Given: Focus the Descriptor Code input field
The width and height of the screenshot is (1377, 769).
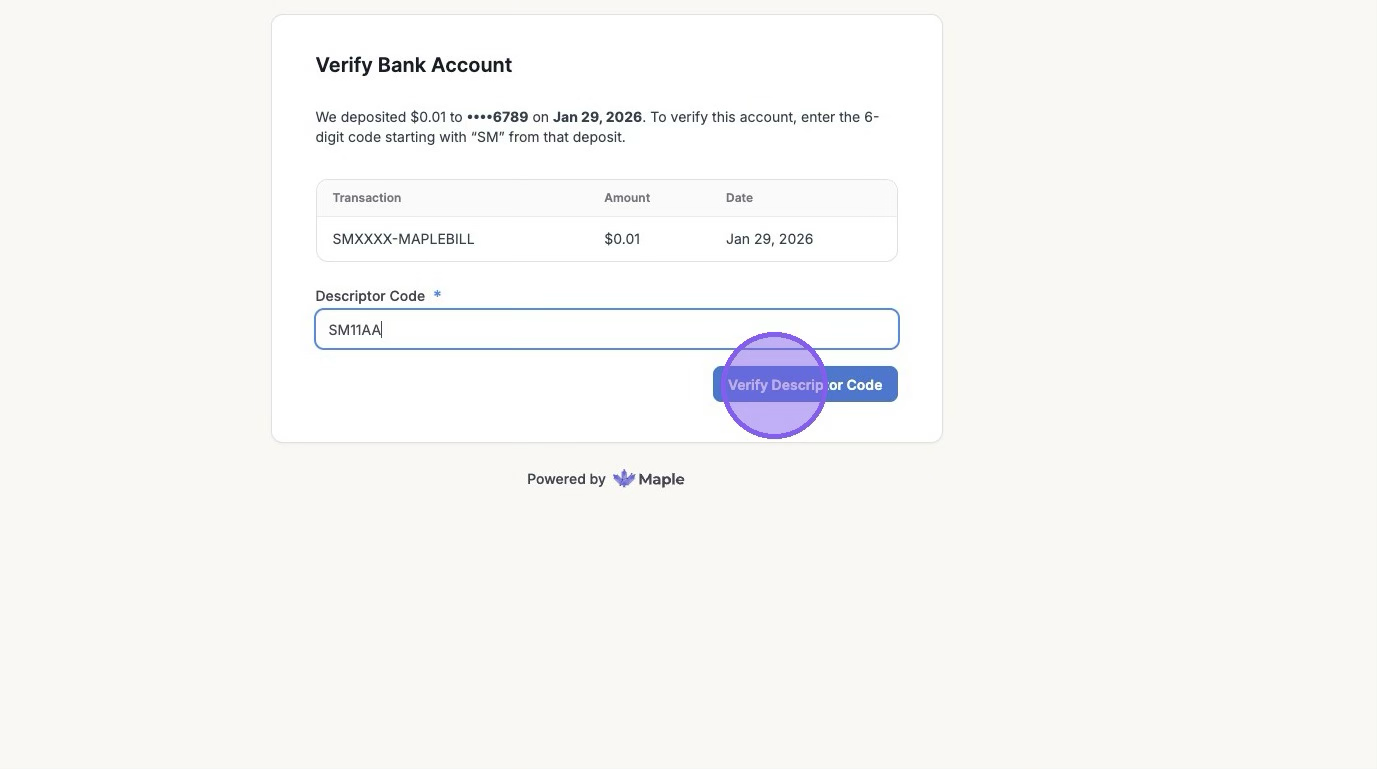Looking at the screenshot, I should pos(606,329).
